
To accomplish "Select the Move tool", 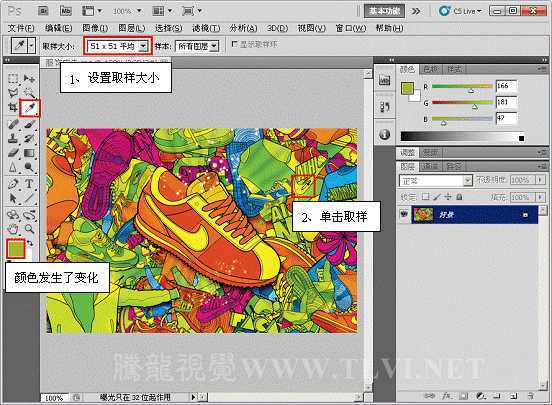I will point(29,78).
